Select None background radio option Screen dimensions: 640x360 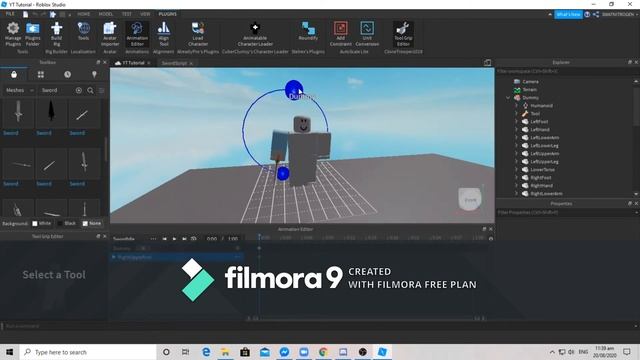click(x=91, y=223)
